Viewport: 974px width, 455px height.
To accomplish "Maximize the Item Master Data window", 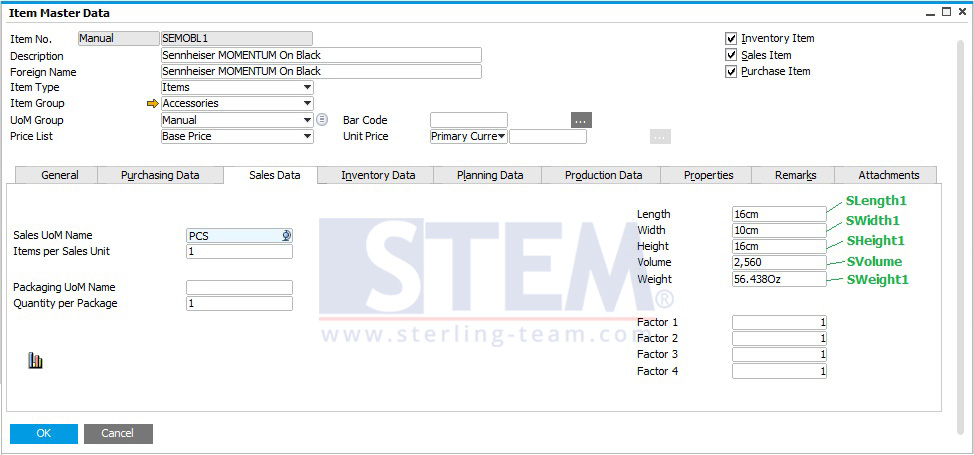I will 946,12.
